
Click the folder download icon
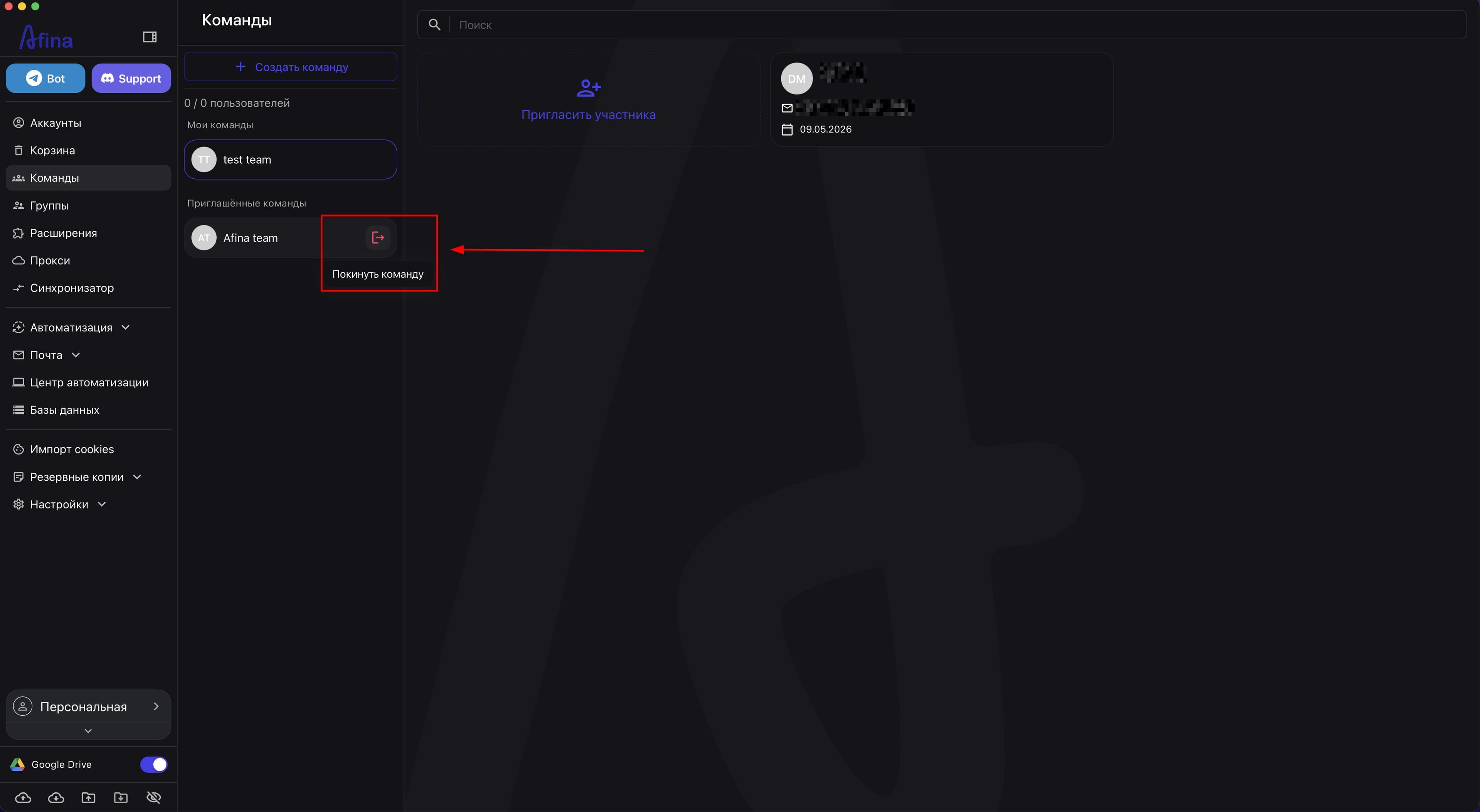(x=121, y=797)
